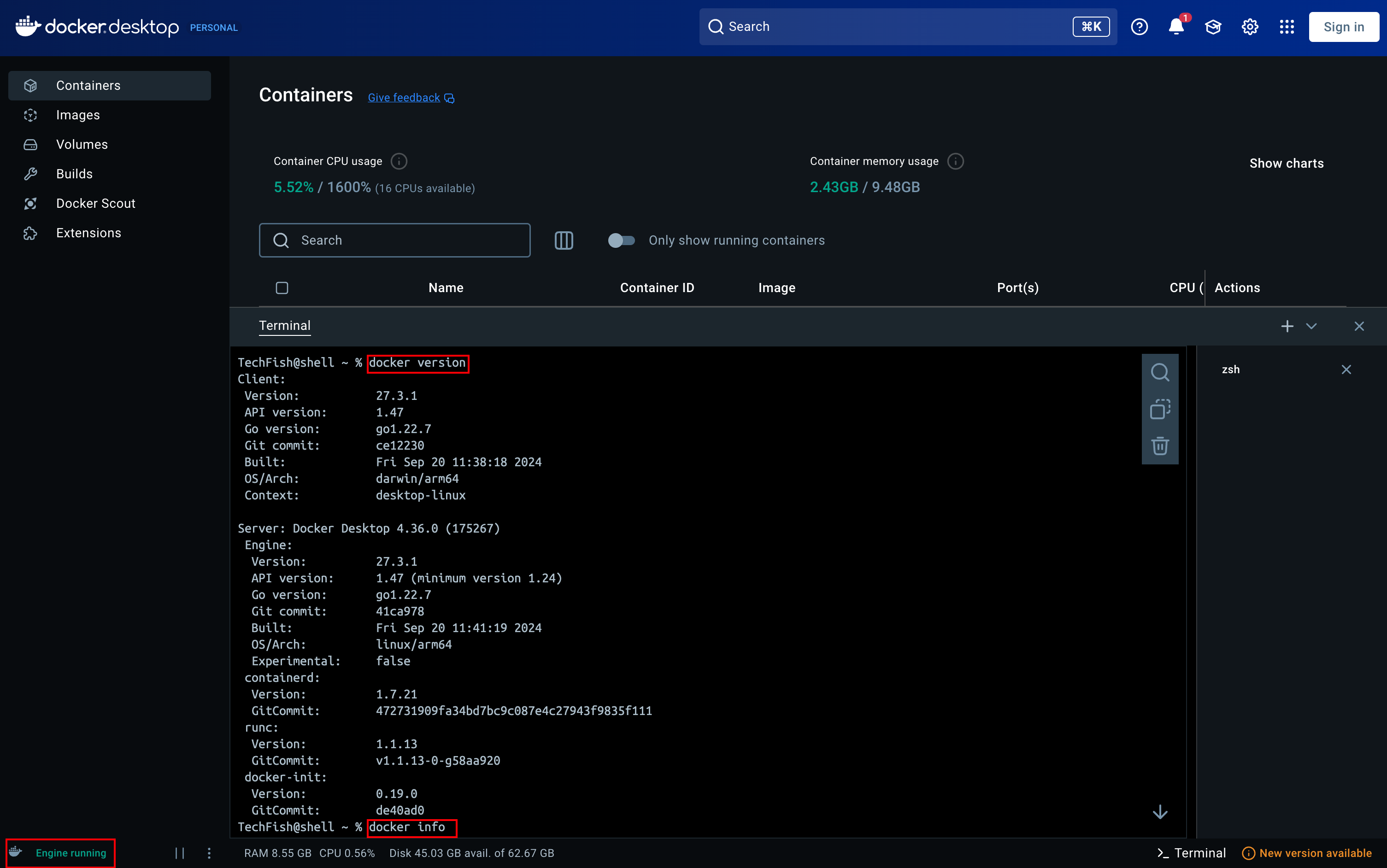Click the Container ID column header
The image size is (1387, 868).
click(657, 287)
